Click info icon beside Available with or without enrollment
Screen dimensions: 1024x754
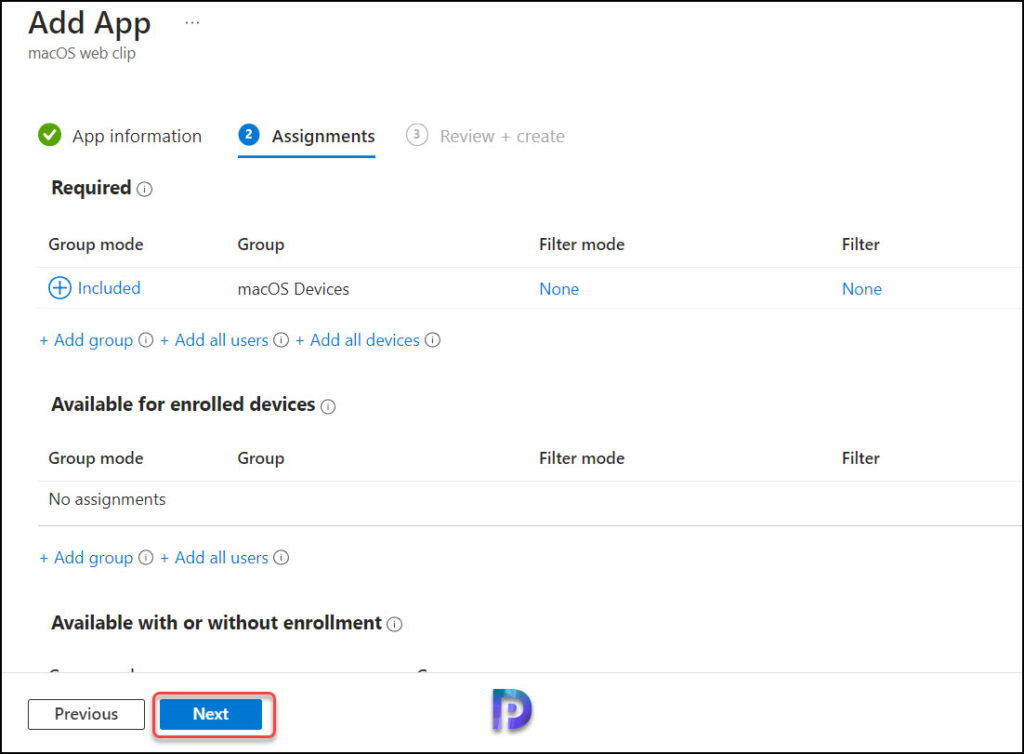pos(394,625)
